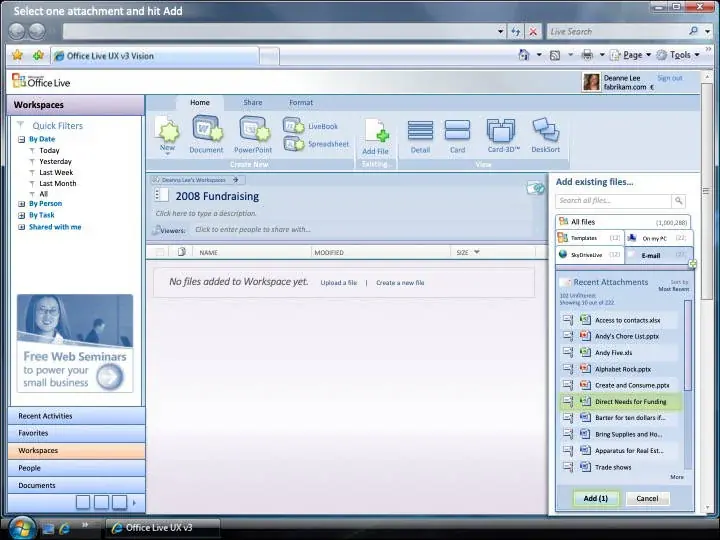The width and height of the screenshot is (720, 540).
Task: Open the address bar dropdown arrow
Action: [x=500, y=32]
